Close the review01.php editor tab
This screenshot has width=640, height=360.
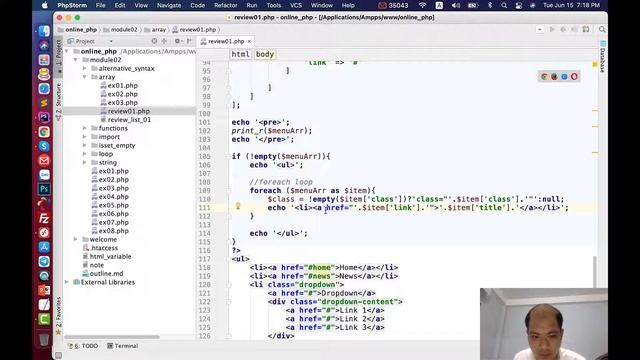click(x=249, y=41)
